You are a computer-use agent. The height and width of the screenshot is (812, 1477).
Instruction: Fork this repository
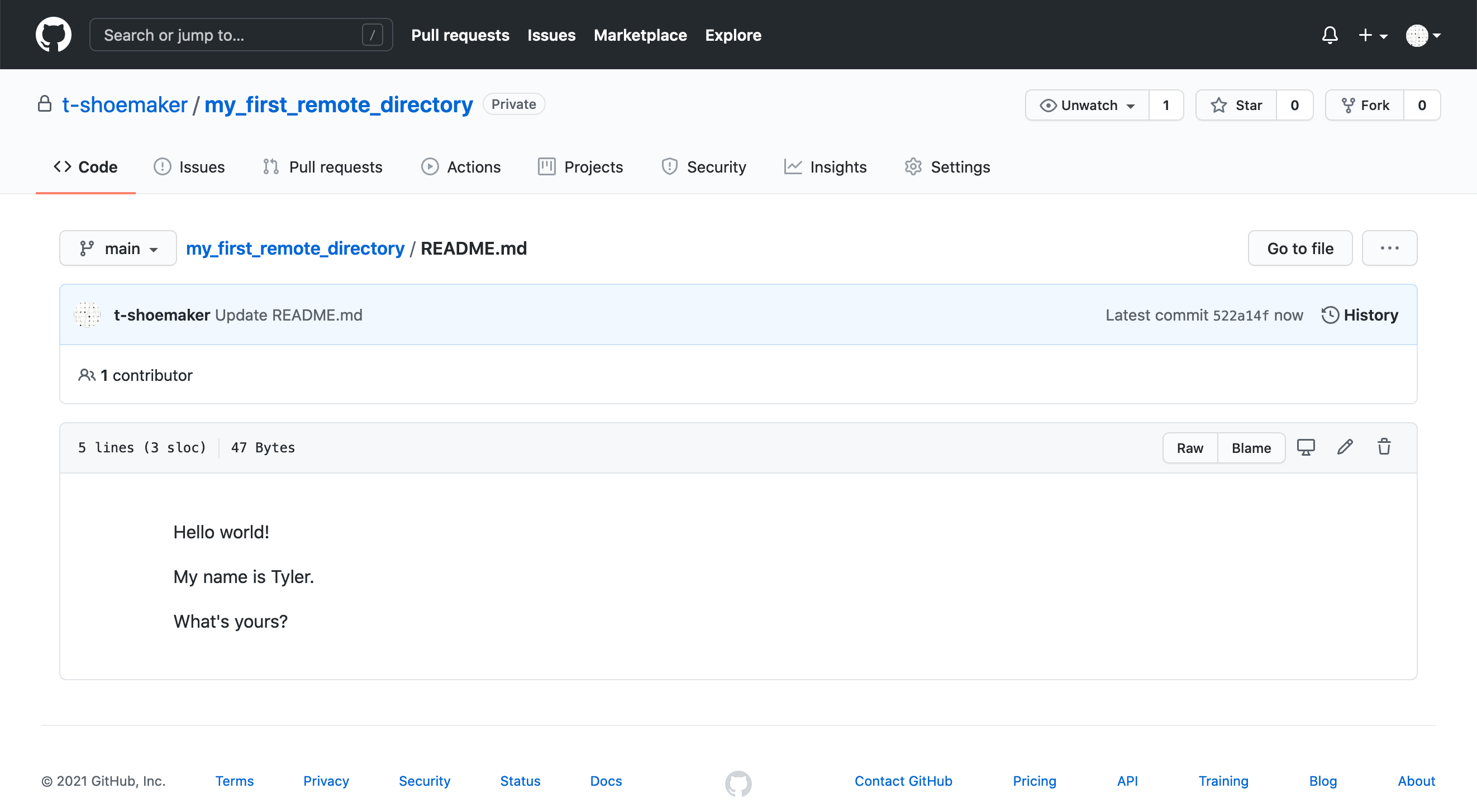[1365, 105]
